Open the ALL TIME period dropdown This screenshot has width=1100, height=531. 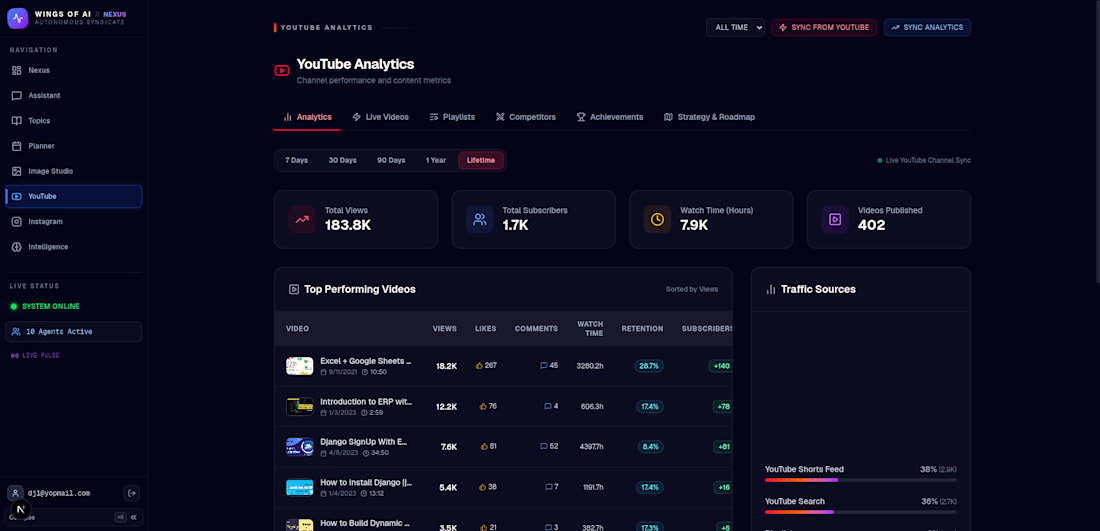(735, 27)
